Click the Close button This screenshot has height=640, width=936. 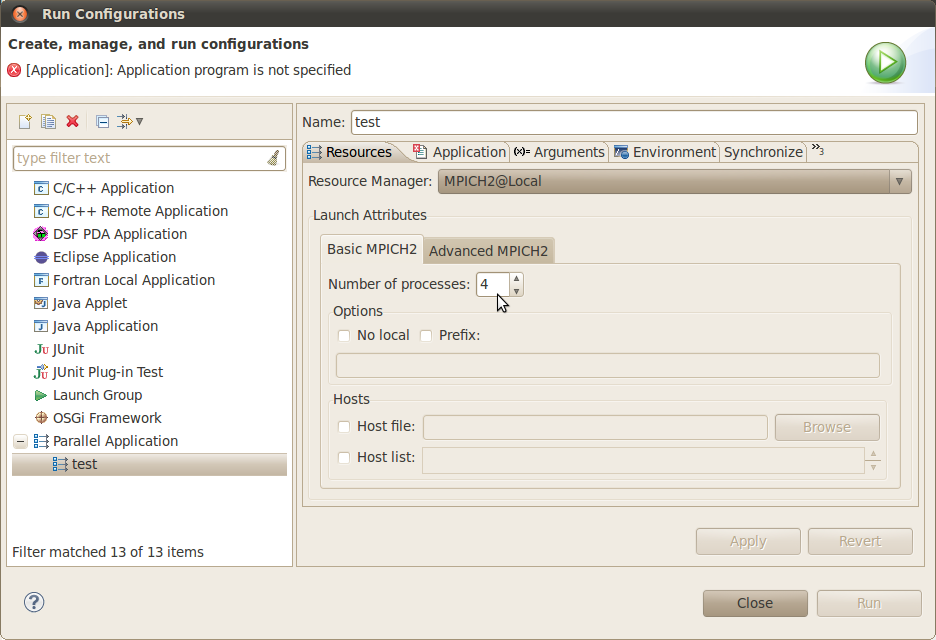click(755, 604)
